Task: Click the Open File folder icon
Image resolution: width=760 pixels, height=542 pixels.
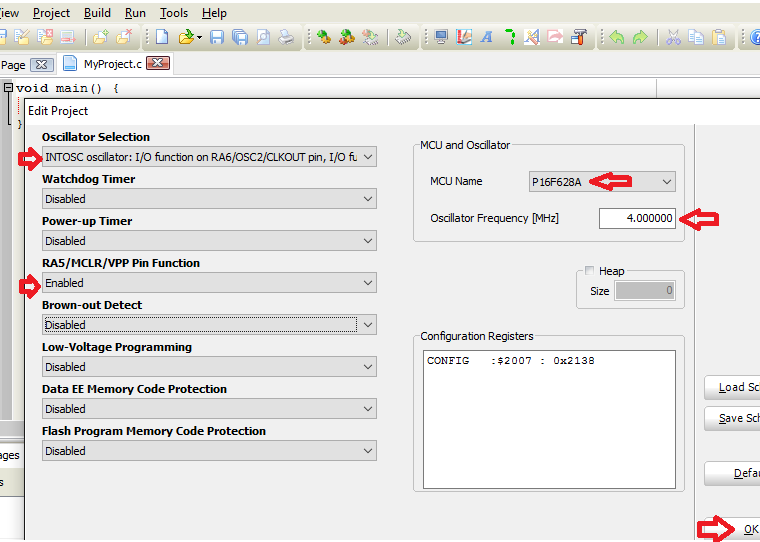Action: [186, 37]
